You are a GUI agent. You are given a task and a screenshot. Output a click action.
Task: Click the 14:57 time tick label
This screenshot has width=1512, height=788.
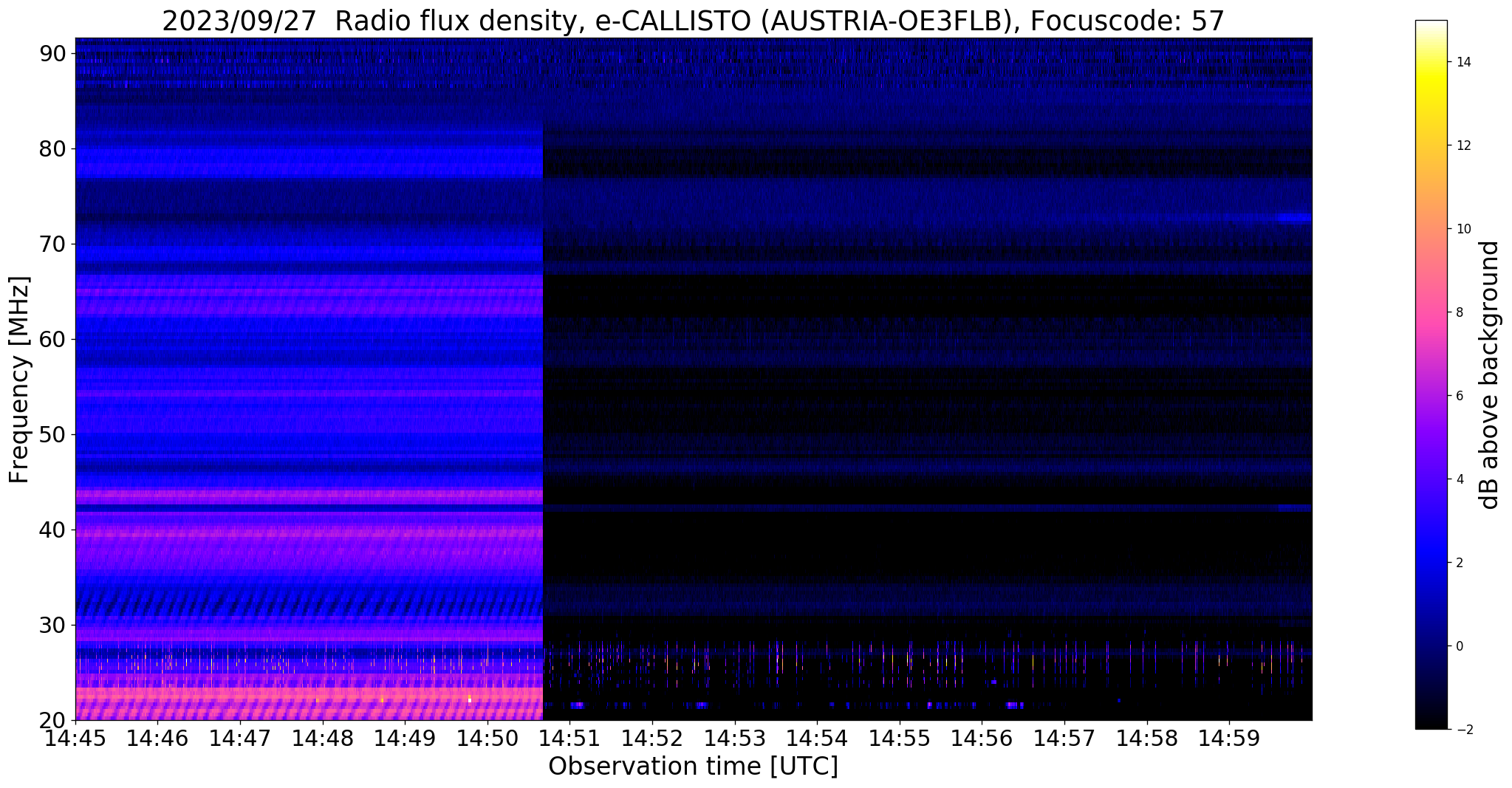(x=1064, y=738)
